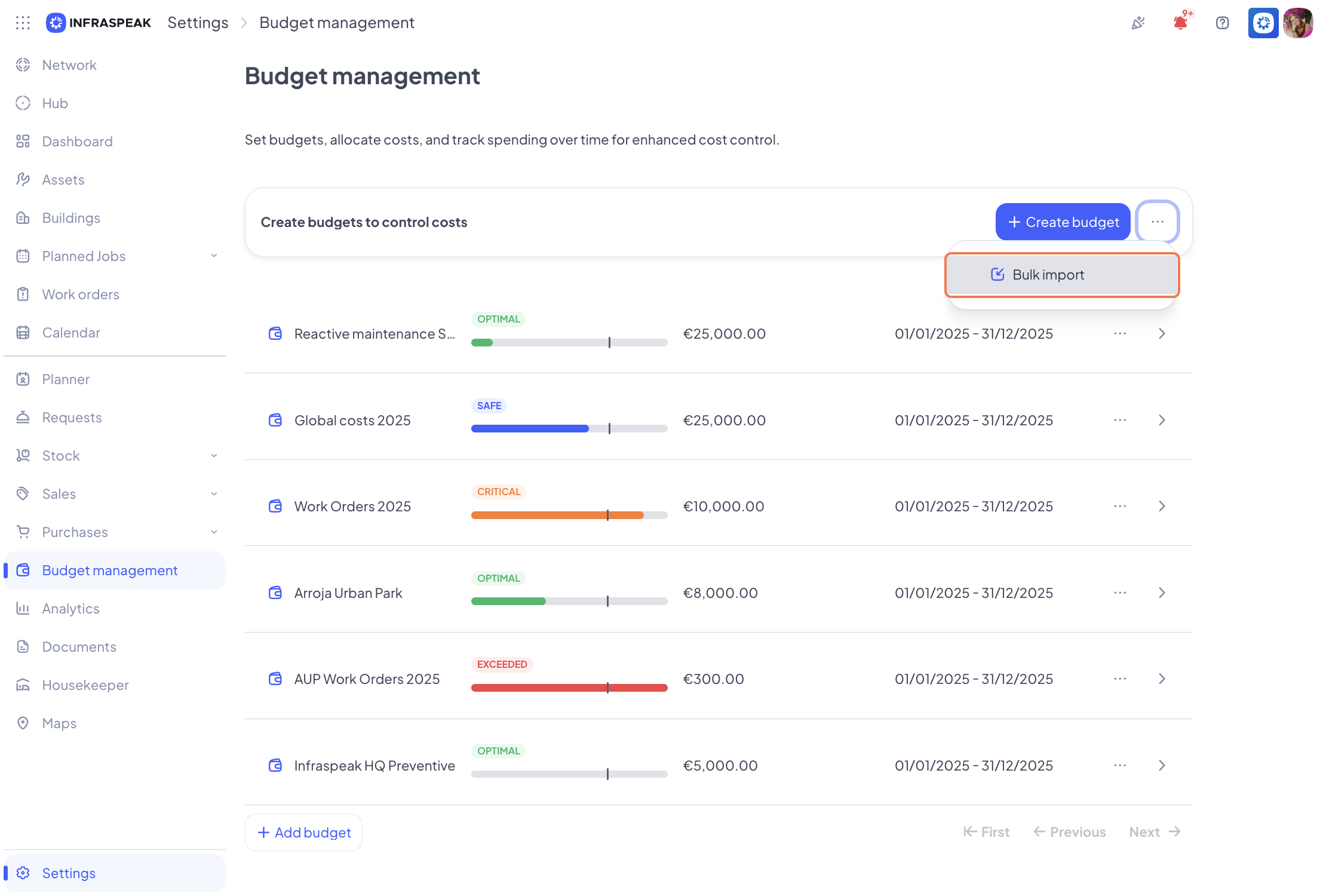Click the party popper what's new icon

tap(1138, 23)
